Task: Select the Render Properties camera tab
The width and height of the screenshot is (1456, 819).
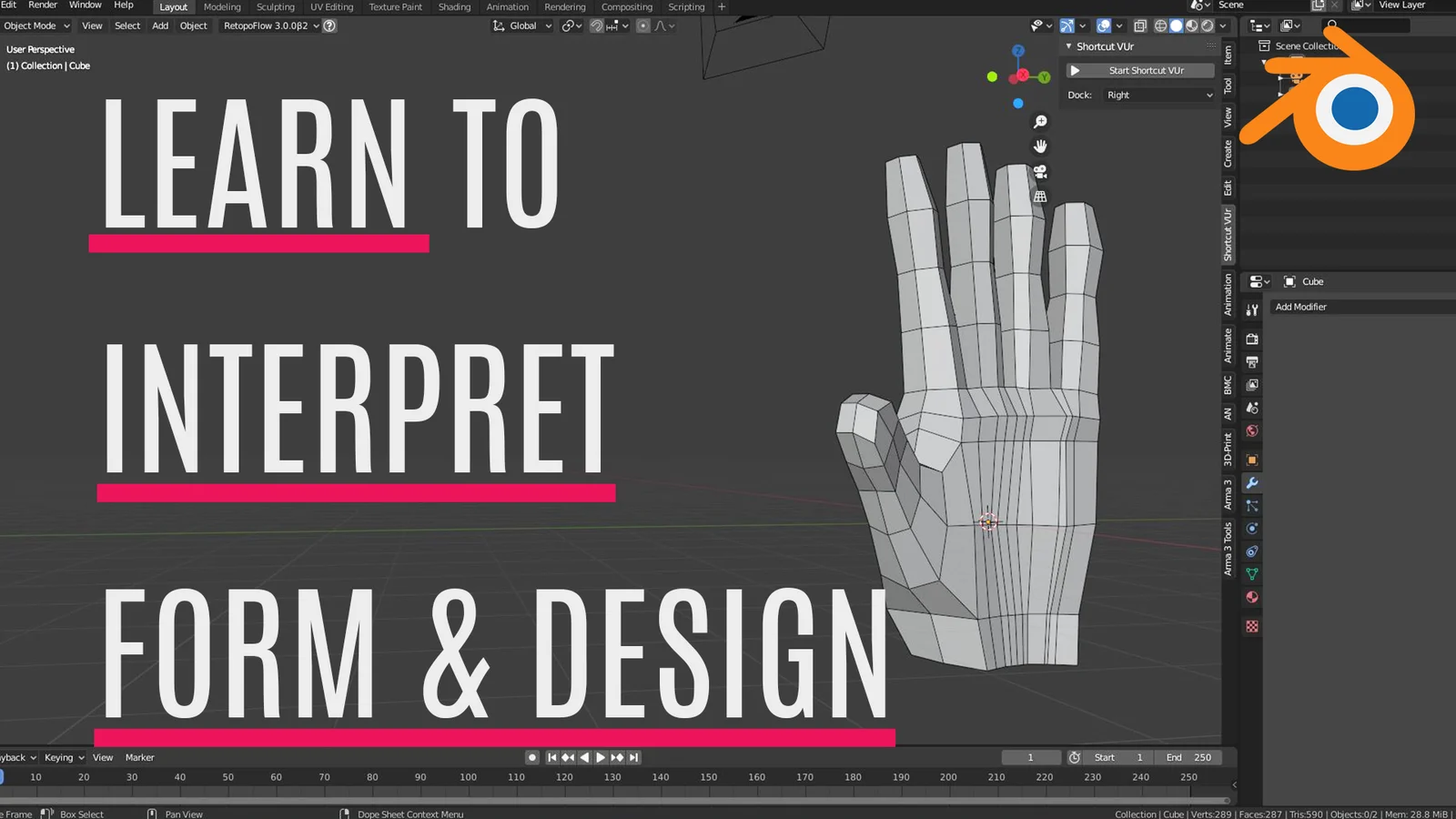Action: (1251, 339)
